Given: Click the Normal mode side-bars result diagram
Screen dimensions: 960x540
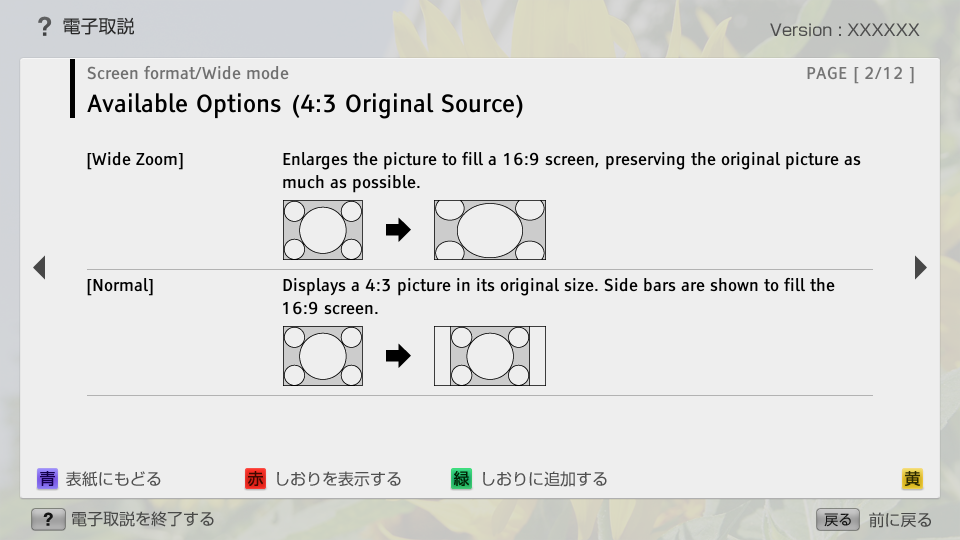Looking at the screenshot, I should pos(489,356).
